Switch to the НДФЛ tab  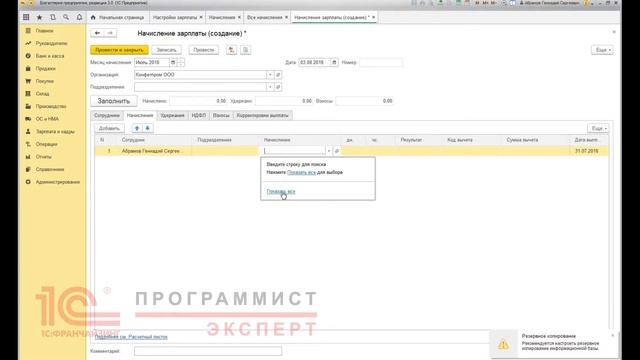[x=199, y=116]
